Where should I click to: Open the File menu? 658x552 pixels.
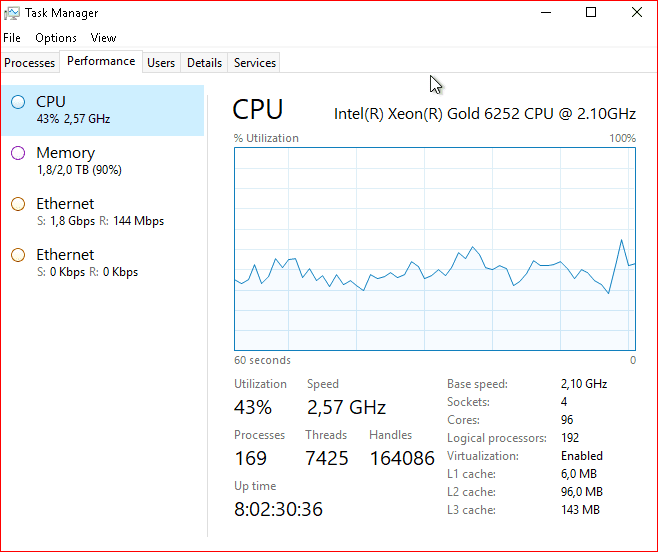pos(12,38)
